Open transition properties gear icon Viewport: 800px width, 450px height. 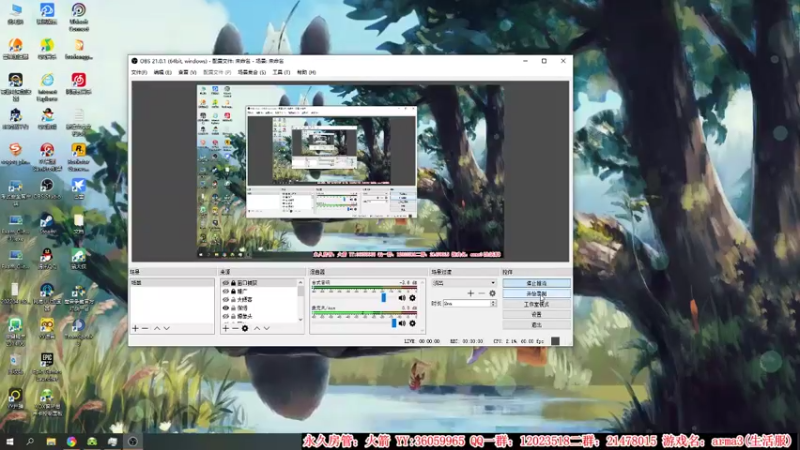point(492,293)
